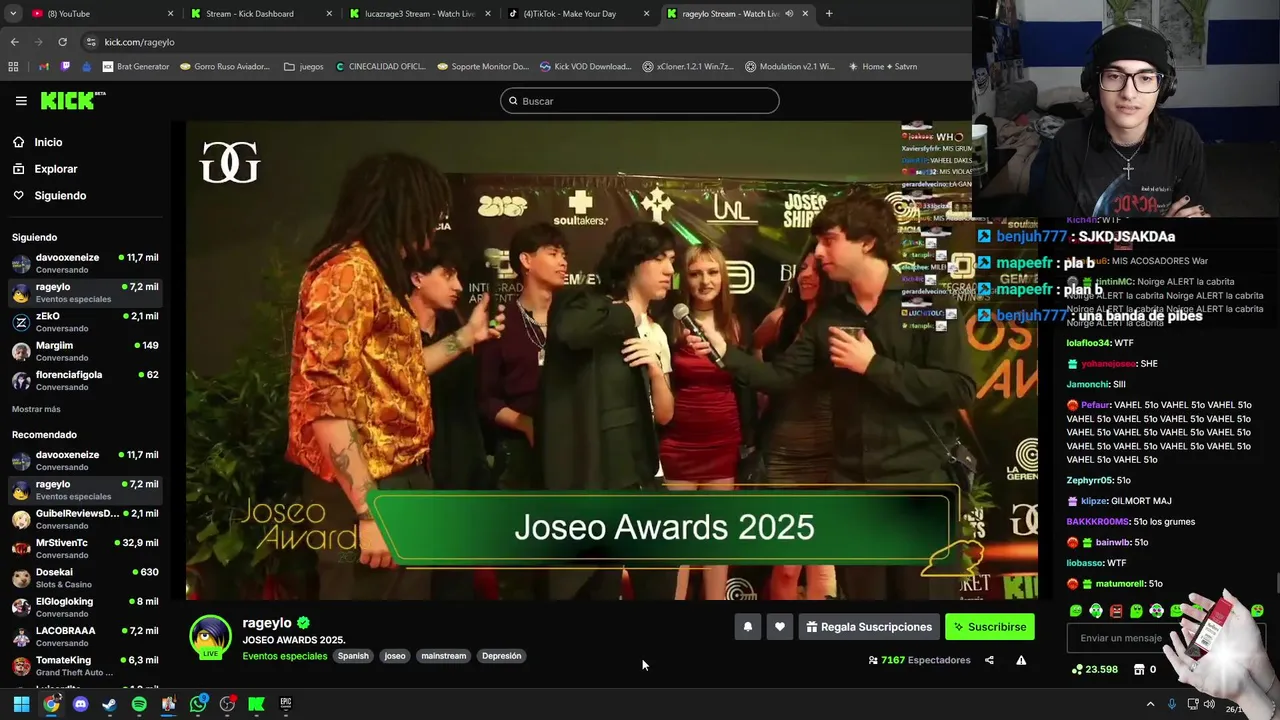Open Home ✦ Satvrn bookmark
Screen dimensions: 1280x720
tap(884, 67)
